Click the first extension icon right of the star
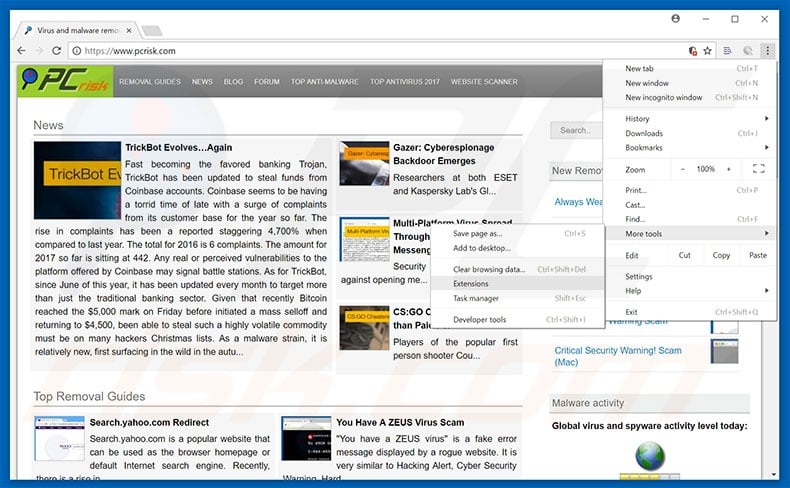The width and height of the screenshot is (790, 488). point(728,51)
